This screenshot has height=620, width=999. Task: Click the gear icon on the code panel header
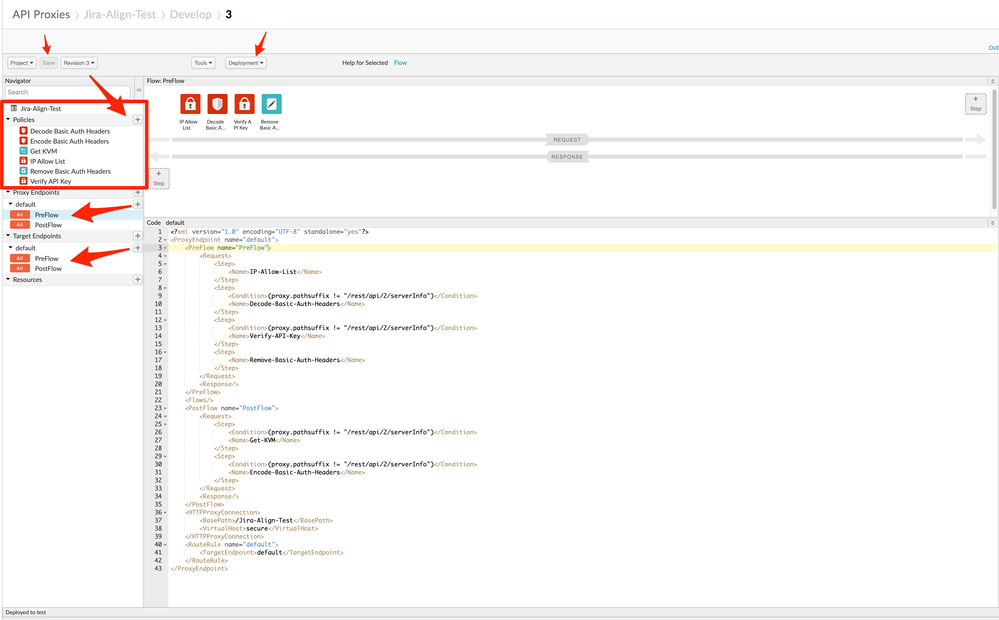pos(991,221)
